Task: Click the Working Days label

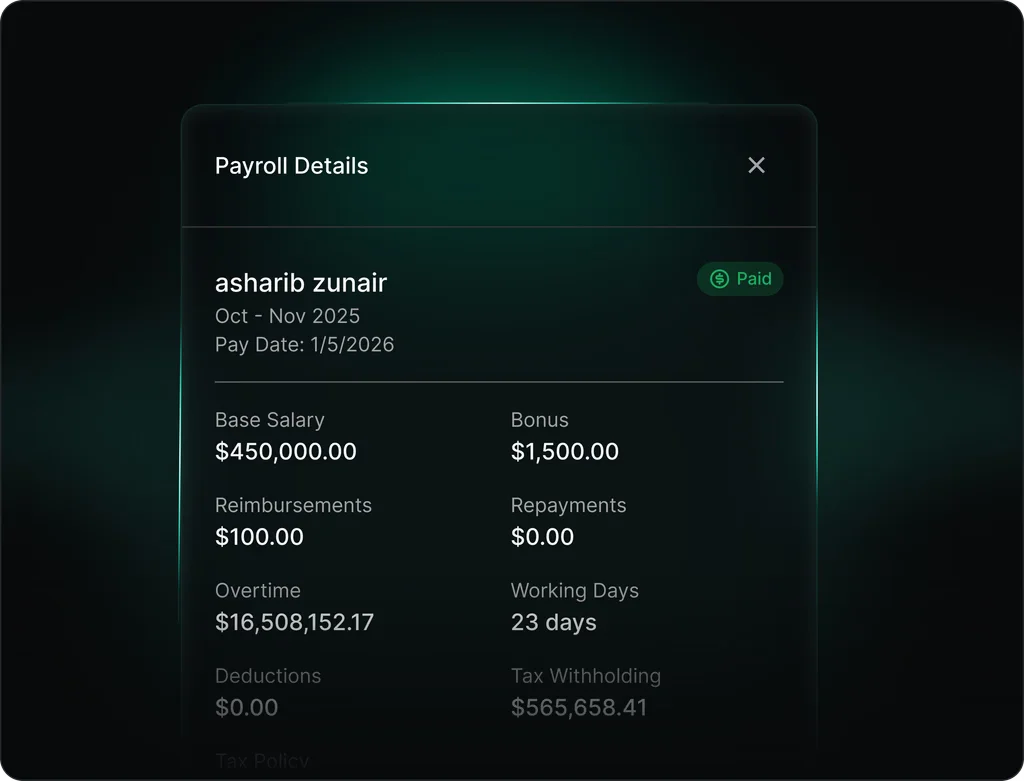Action: [x=575, y=590]
